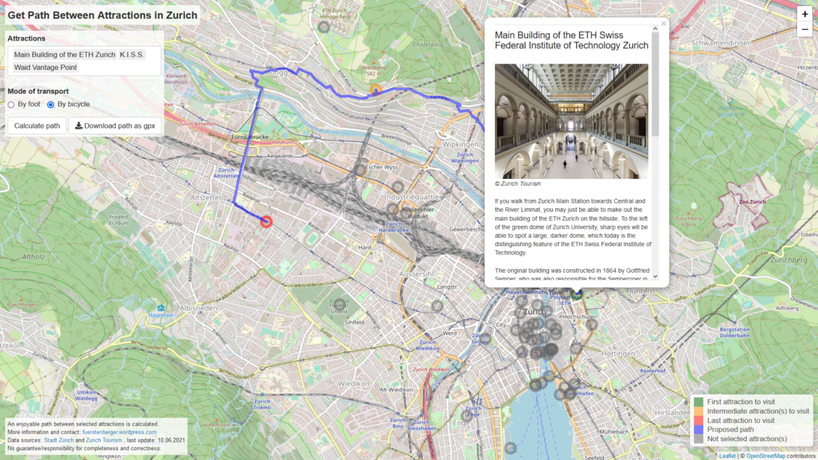Select the By foot transport mode

point(12,105)
